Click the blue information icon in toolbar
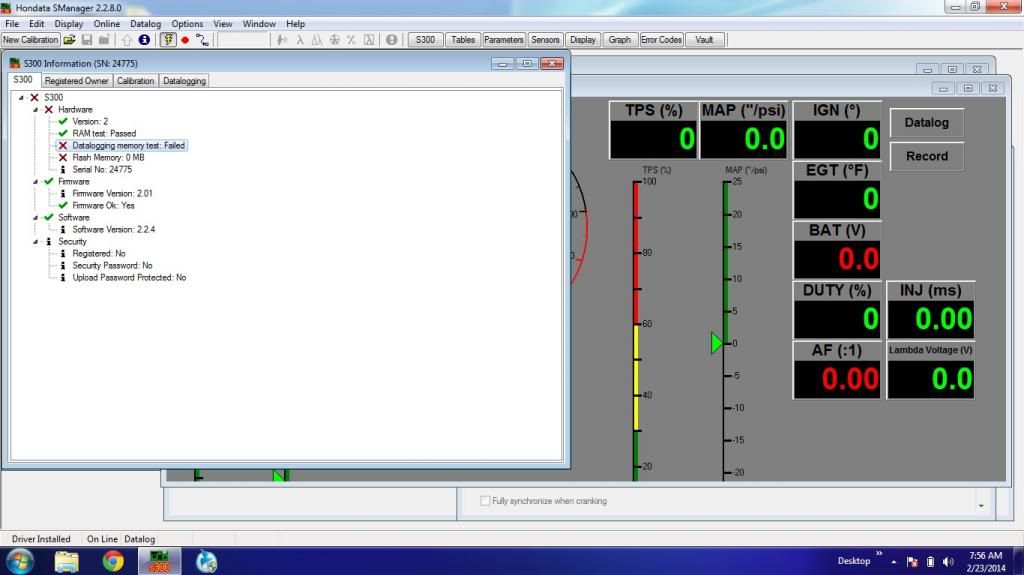Screen dimensions: 1024x575 [x=144, y=40]
